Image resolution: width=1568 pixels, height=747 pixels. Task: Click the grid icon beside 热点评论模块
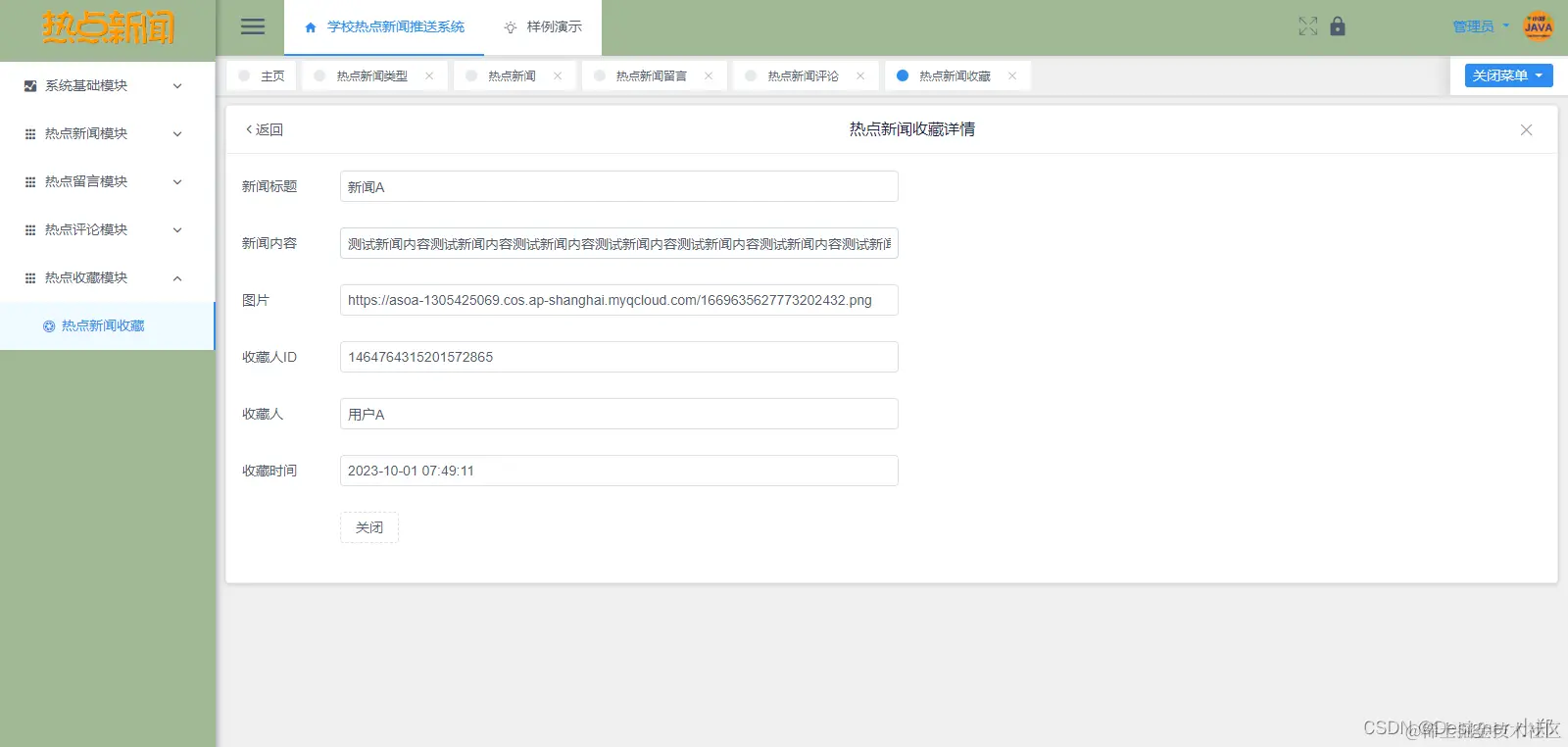[30, 230]
